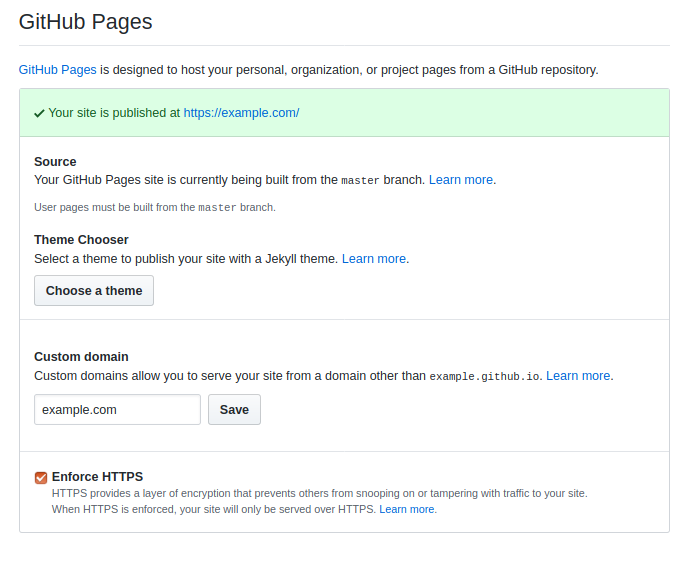Open the GitHub Pages link in the intro text

coord(57,70)
